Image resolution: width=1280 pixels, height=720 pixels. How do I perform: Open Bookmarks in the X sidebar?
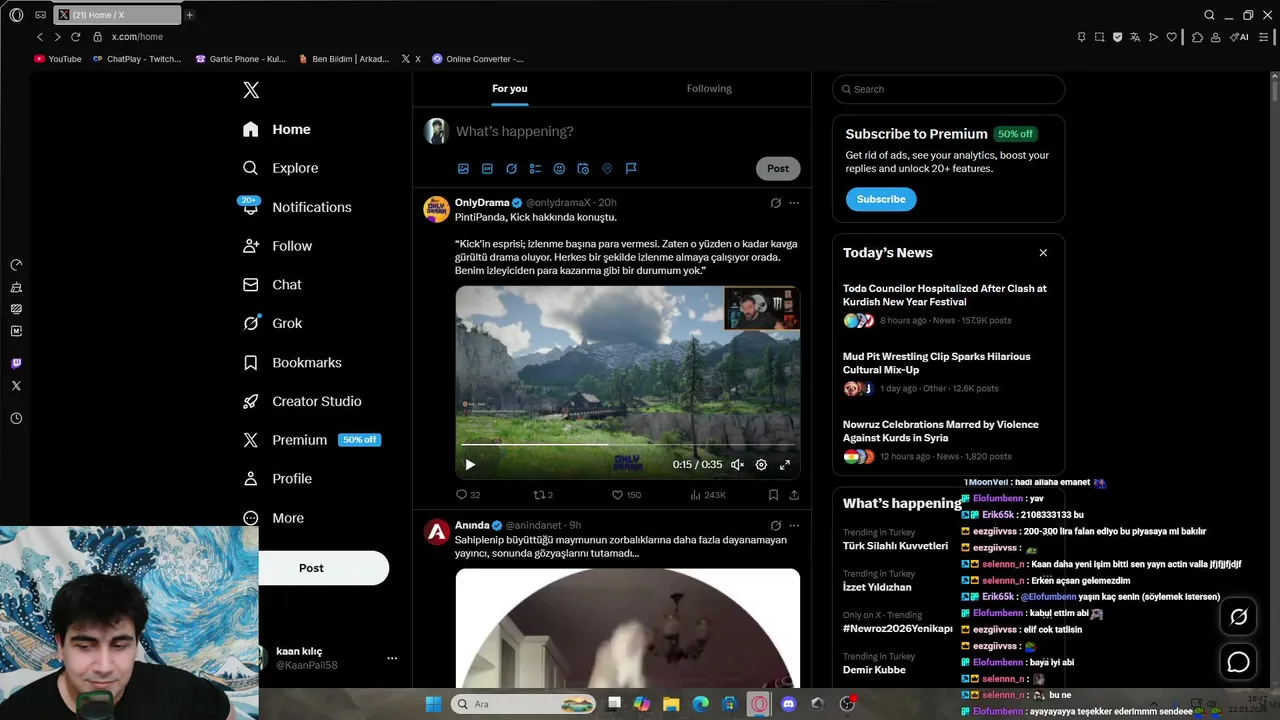(292, 362)
